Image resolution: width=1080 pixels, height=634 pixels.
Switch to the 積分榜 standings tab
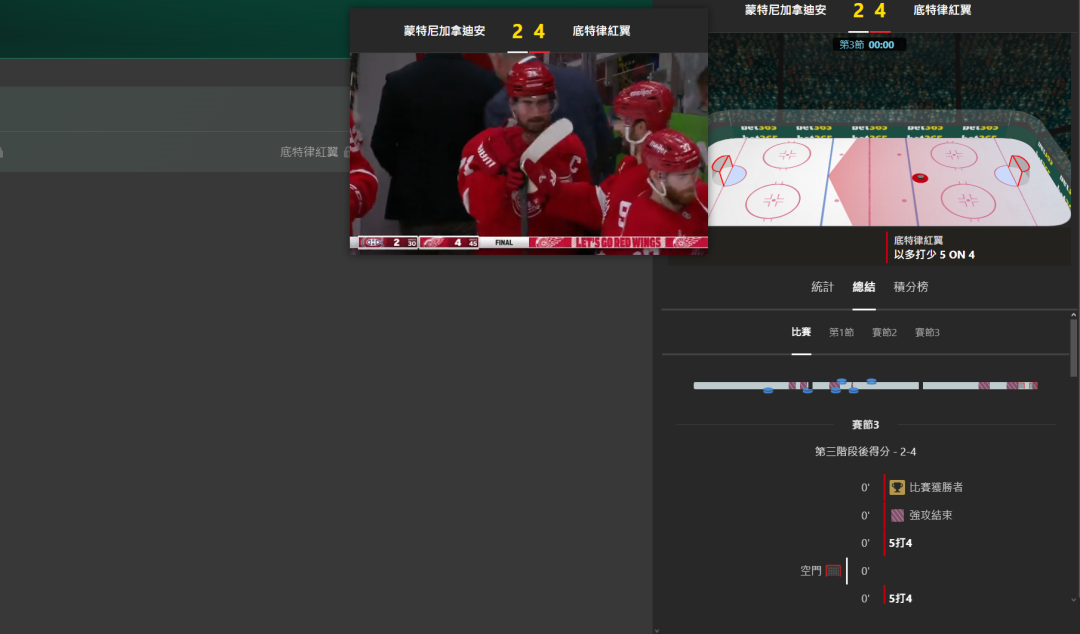coord(910,287)
